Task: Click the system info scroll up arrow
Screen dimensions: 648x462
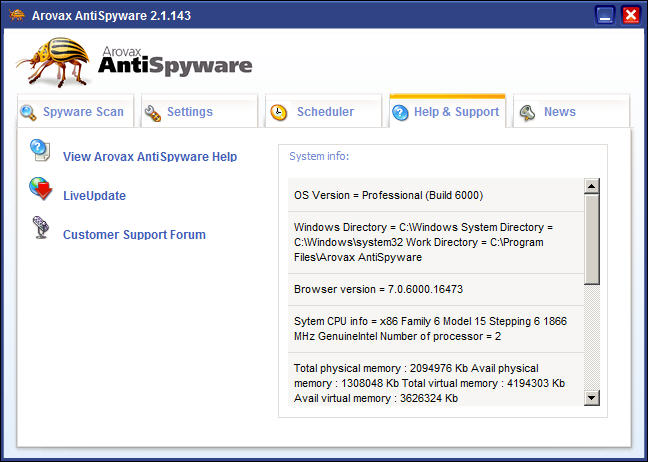Action: click(x=592, y=186)
